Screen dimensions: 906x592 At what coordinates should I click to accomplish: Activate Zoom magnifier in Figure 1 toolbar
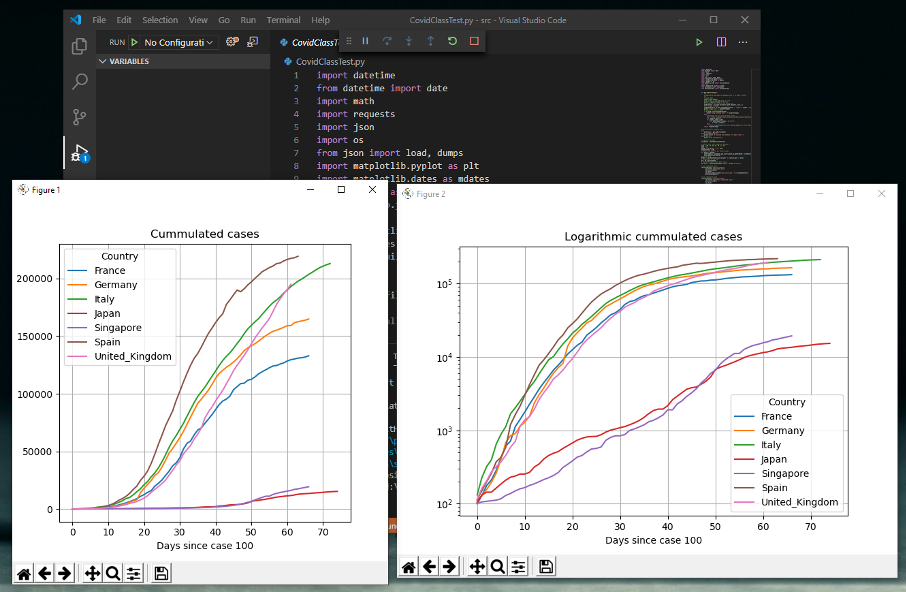[113, 573]
